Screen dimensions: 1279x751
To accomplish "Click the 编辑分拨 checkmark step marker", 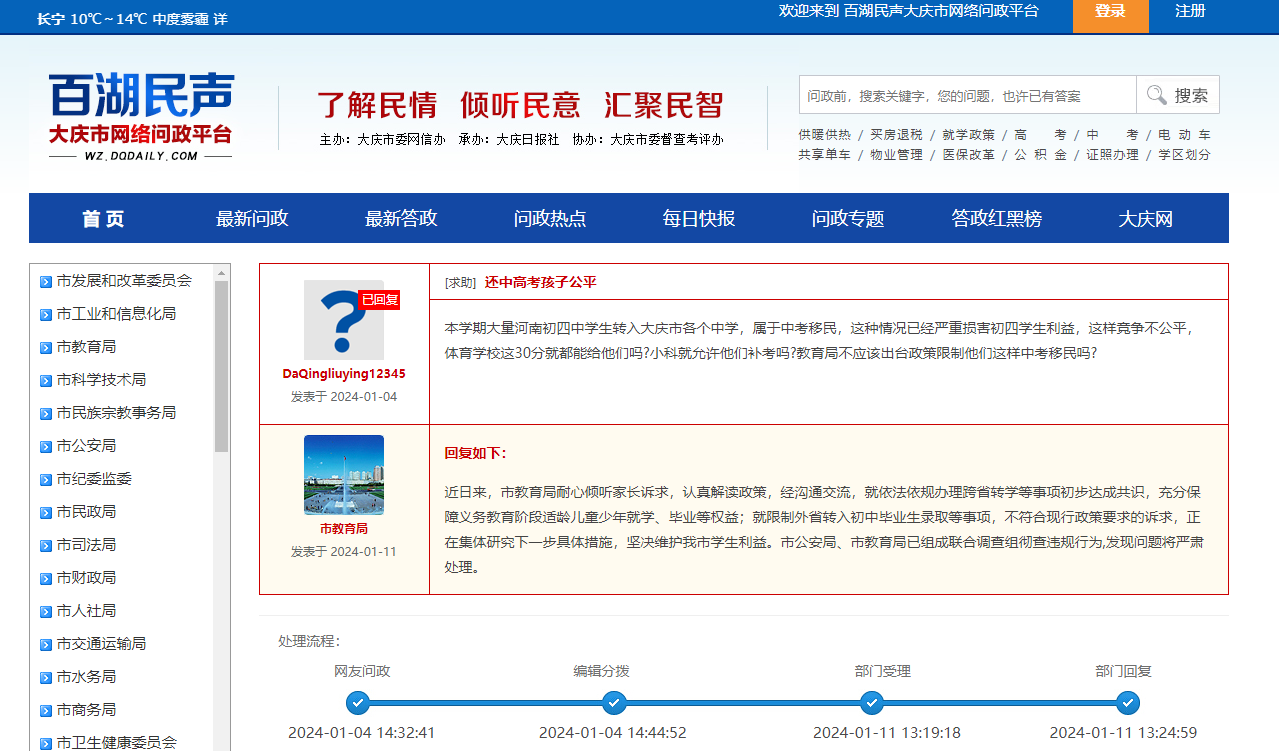I will click(x=613, y=703).
